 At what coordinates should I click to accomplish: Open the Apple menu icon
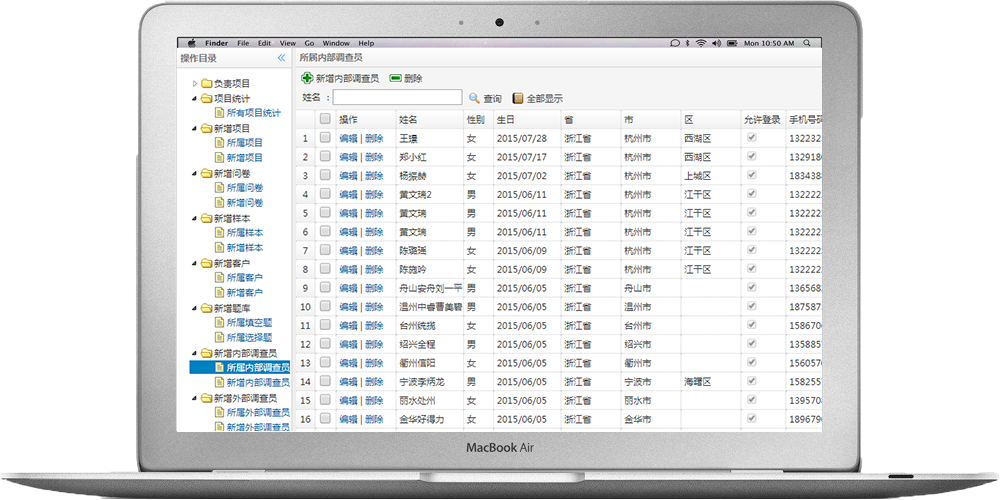click(x=191, y=43)
